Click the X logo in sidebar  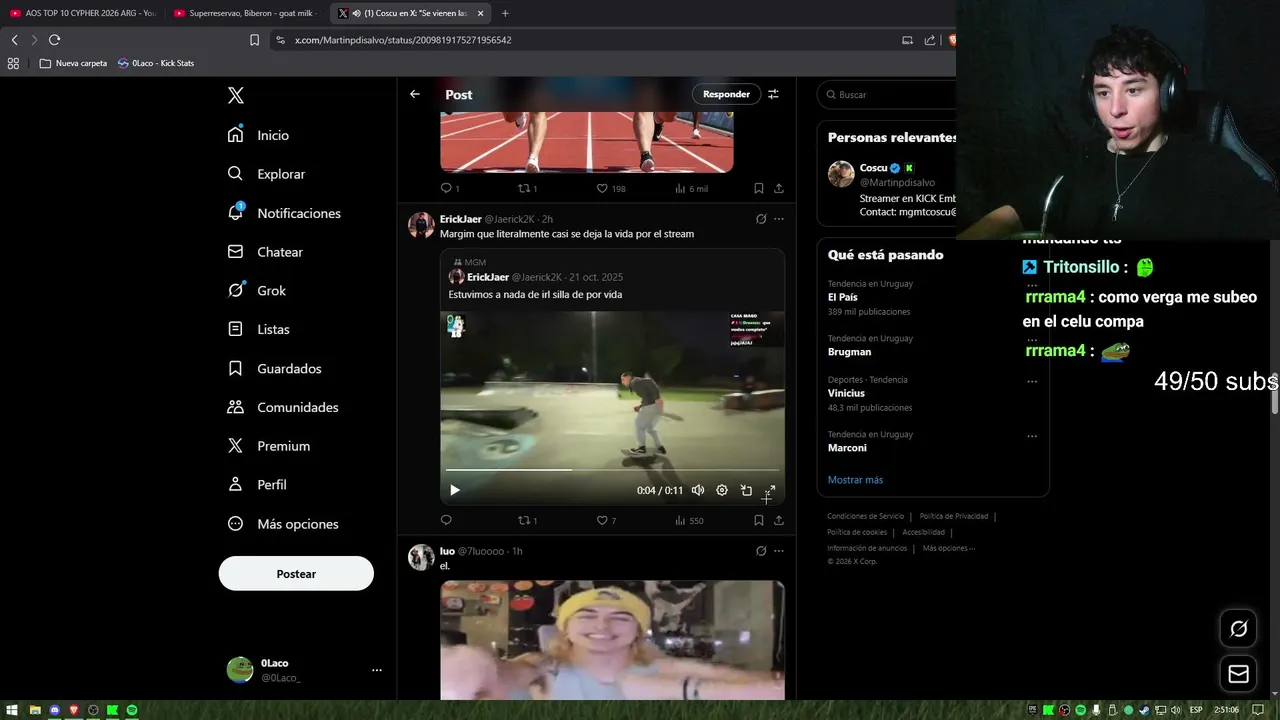[x=236, y=96]
